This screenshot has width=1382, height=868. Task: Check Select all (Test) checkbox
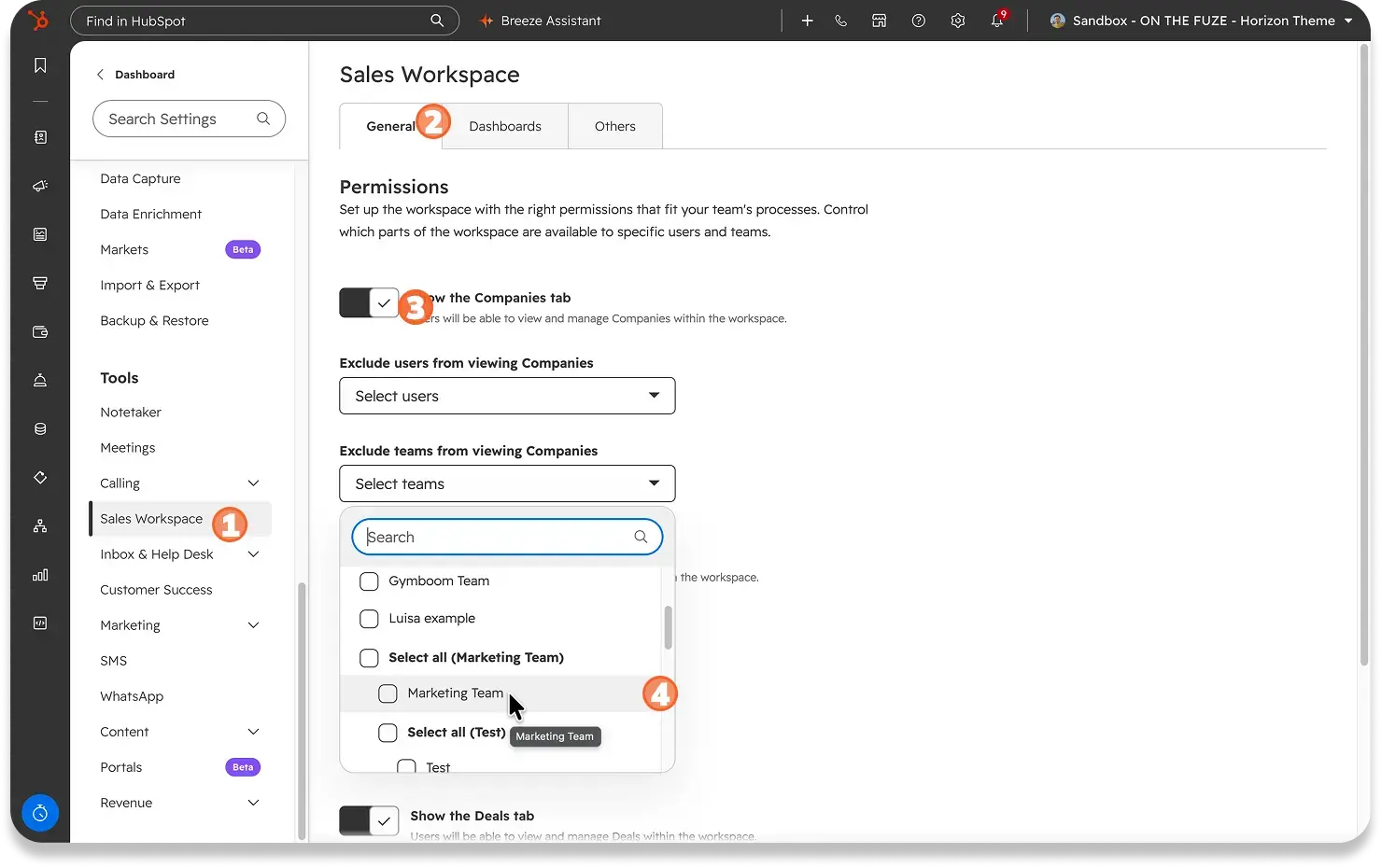coord(388,733)
